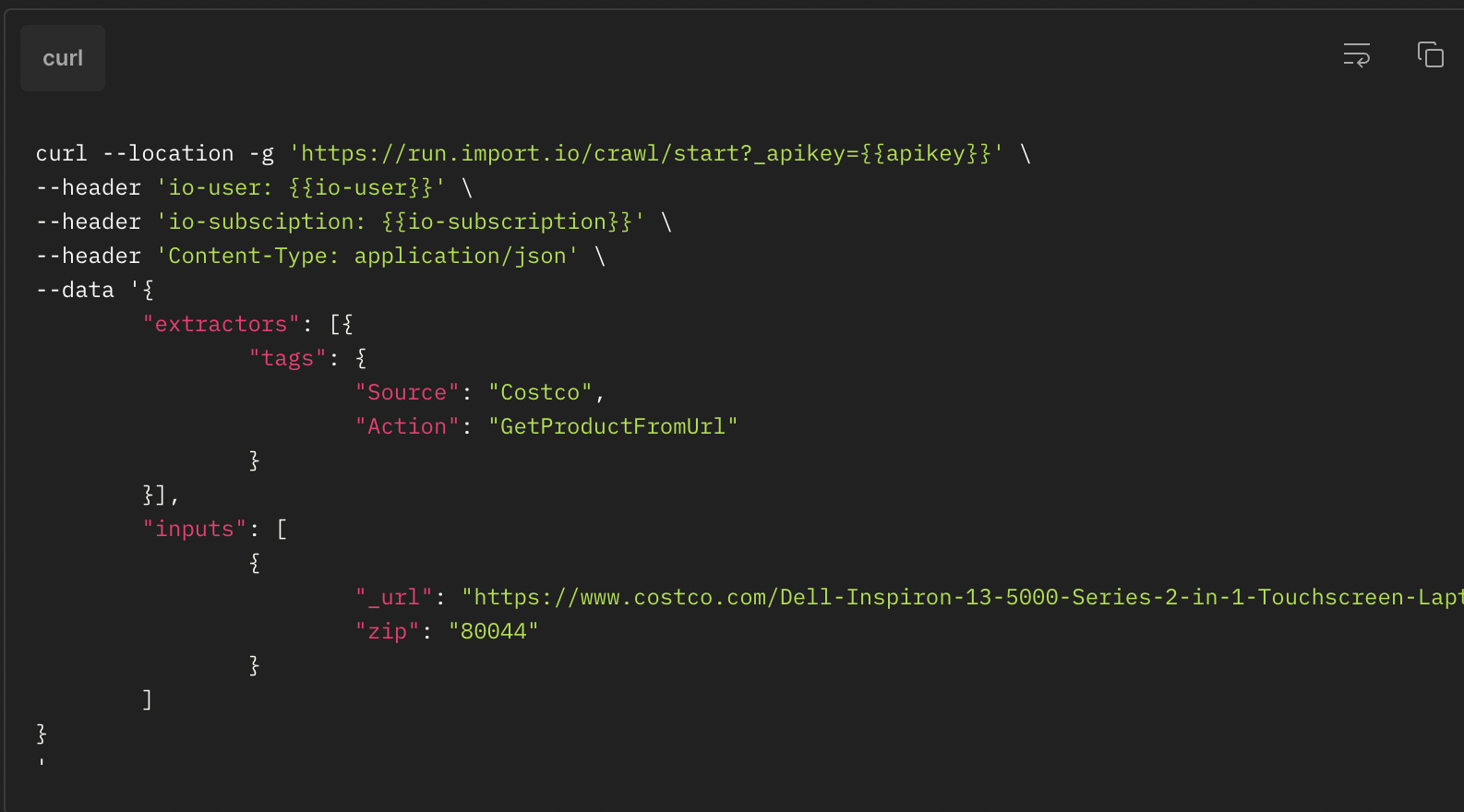Click the "zip" JSON key
Screen dimensions: 1464x812
click(387, 631)
